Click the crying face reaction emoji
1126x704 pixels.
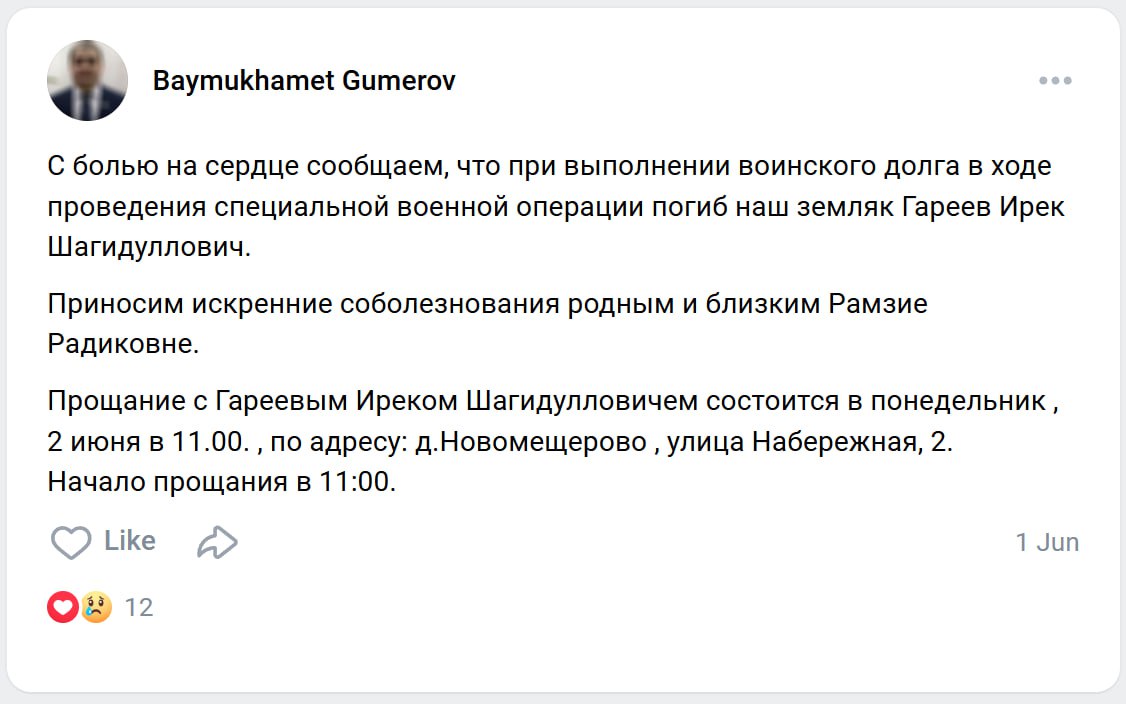point(96,607)
